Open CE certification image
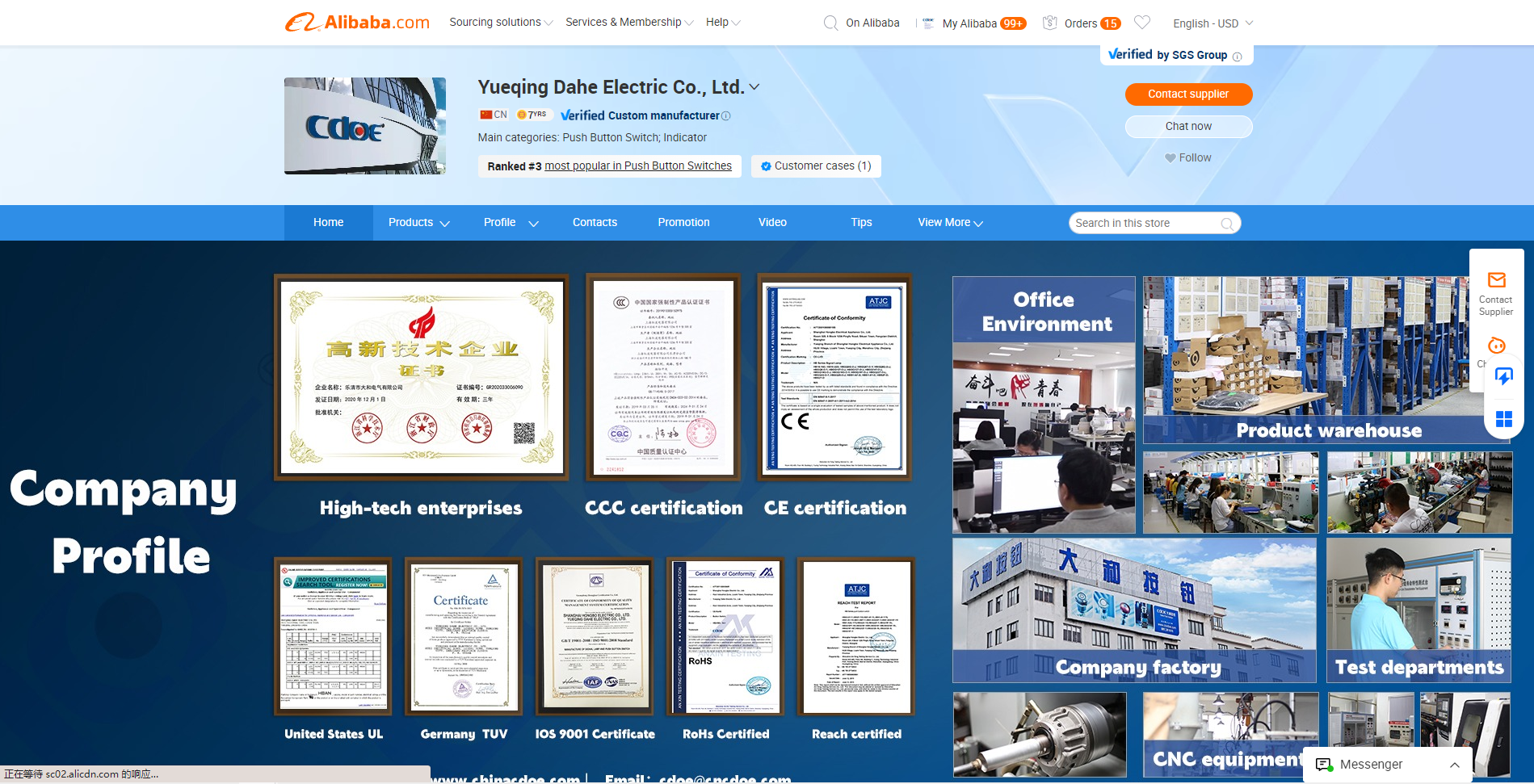The image size is (1534, 784). pos(834,377)
